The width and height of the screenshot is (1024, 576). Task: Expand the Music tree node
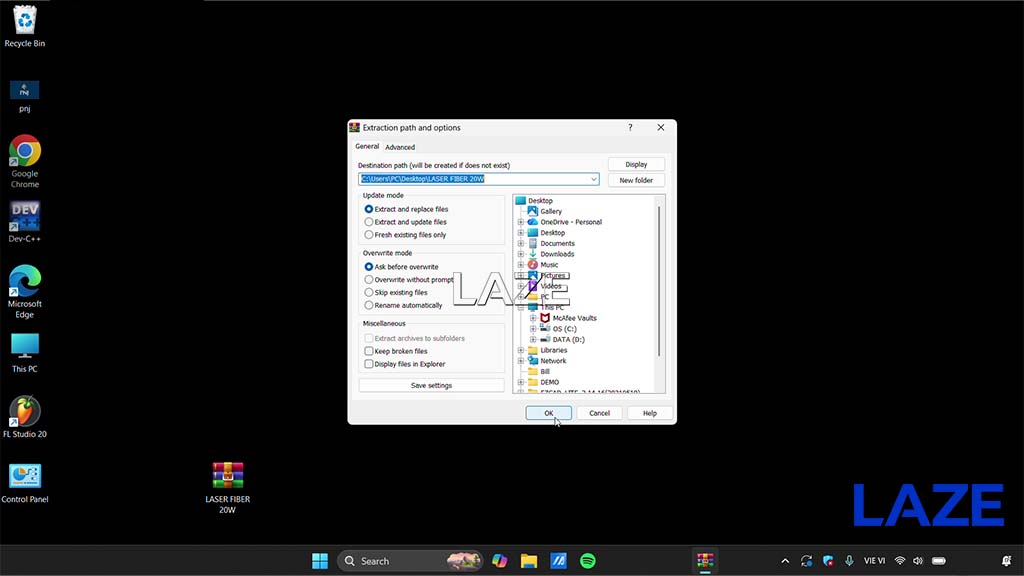point(521,264)
